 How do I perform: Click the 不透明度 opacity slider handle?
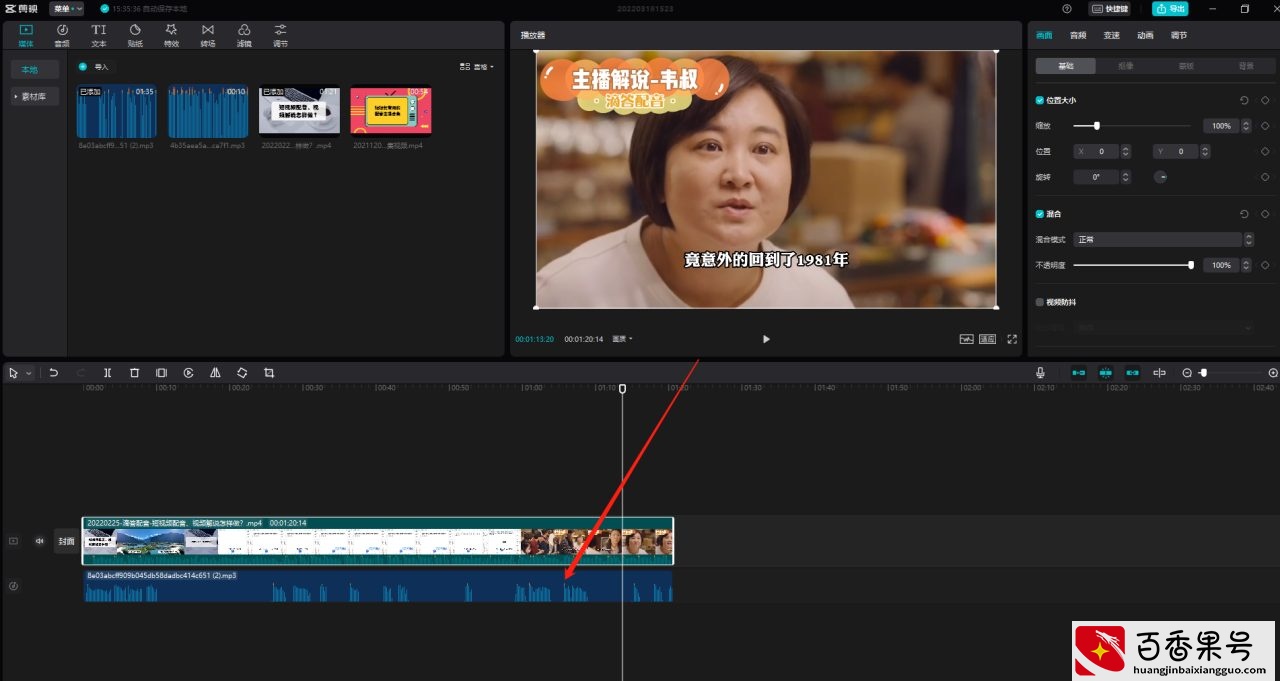click(1191, 265)
